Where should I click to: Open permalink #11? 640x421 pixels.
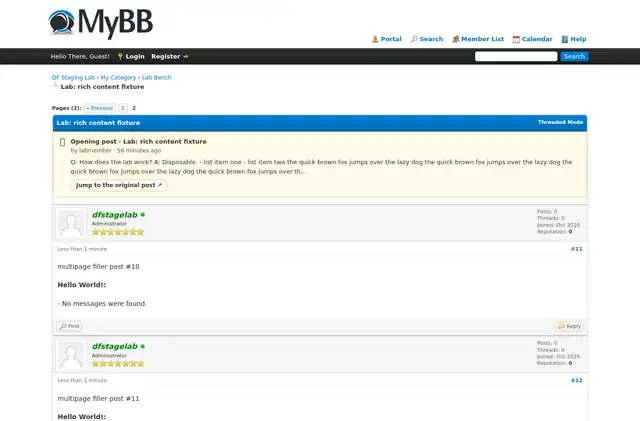[x=576, y=249]
